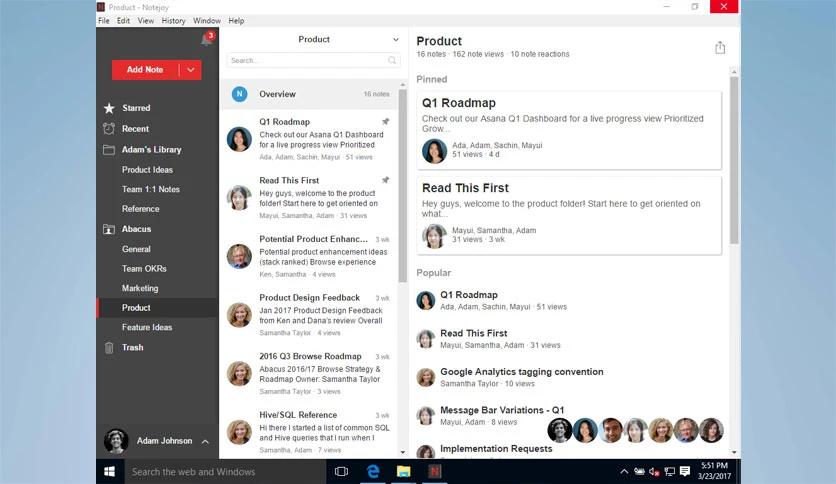This screenshot has height=484, width=836.
Task: Toggle pin on Read This First note
Action: pos(386,181)
